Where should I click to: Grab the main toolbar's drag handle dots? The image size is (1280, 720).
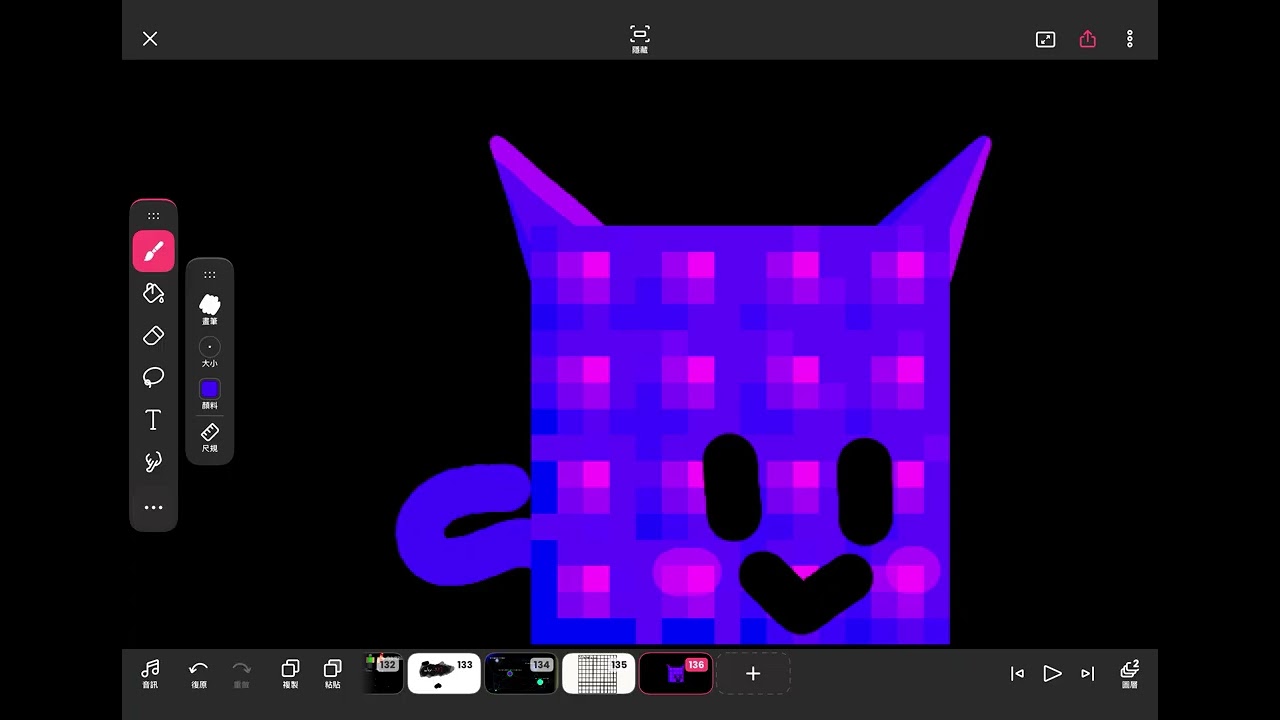pyautogui.click(x=153, y=216)
